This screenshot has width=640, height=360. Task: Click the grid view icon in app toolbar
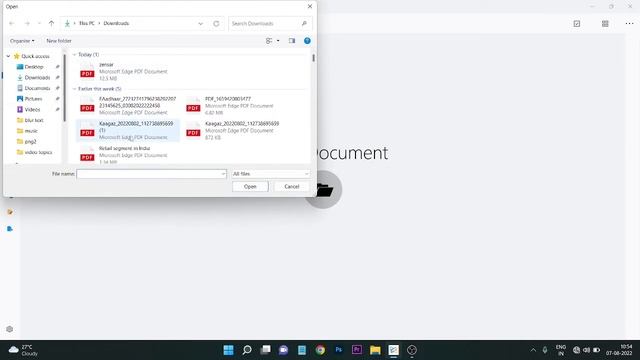(x=605, y=24)
